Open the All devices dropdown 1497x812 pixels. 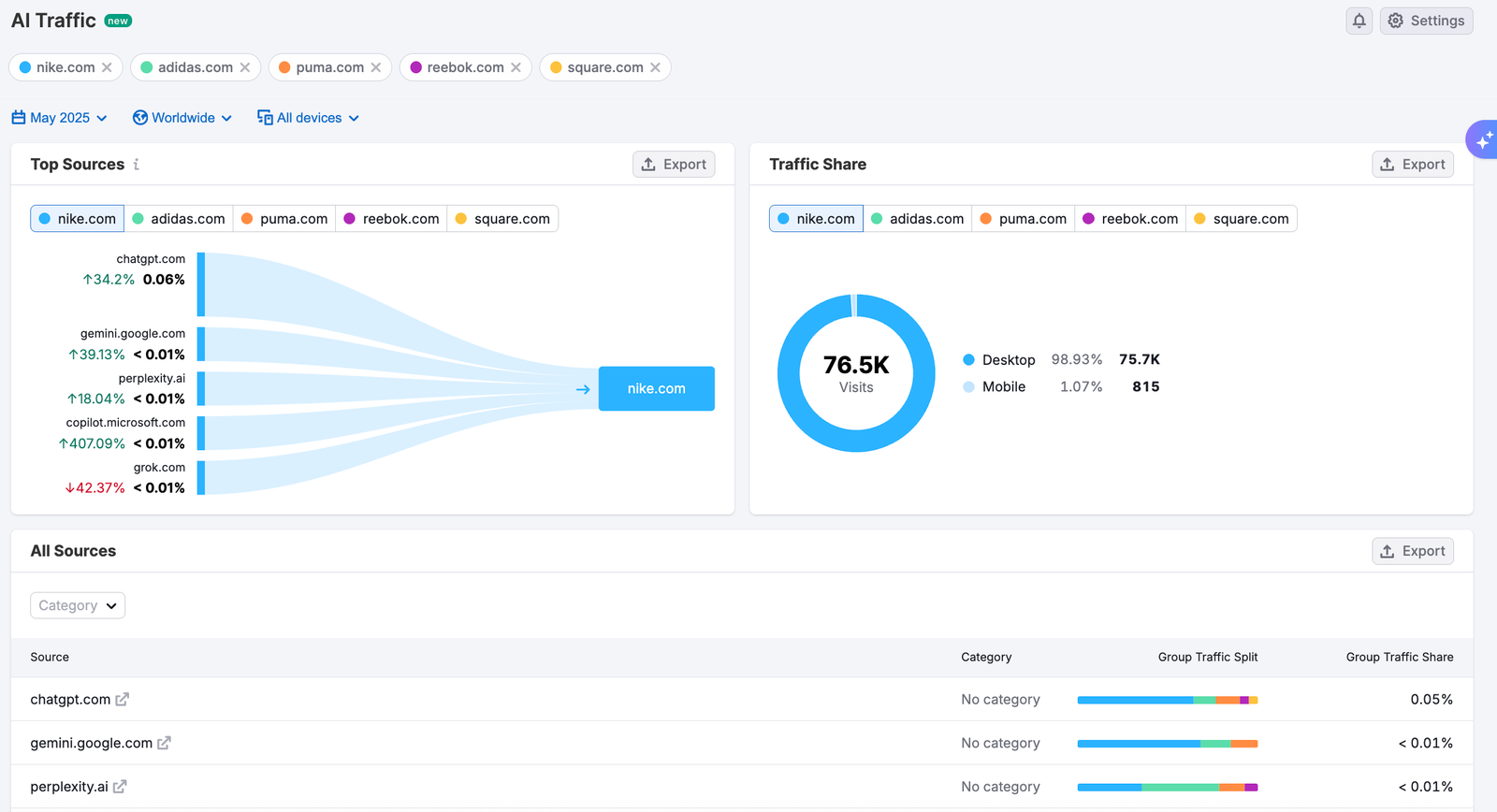click(309, 118)
